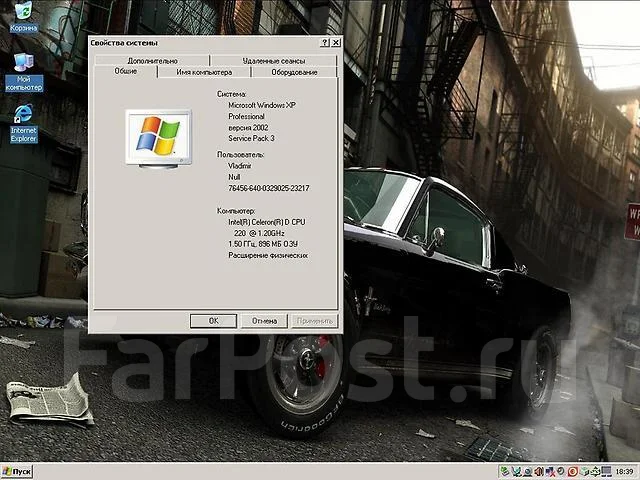Image resolution: width=640 pixels, height=480 pixels.
Task: Click the Intel(R) Celeron(R) D CPU text
Action: coord(267,222)
